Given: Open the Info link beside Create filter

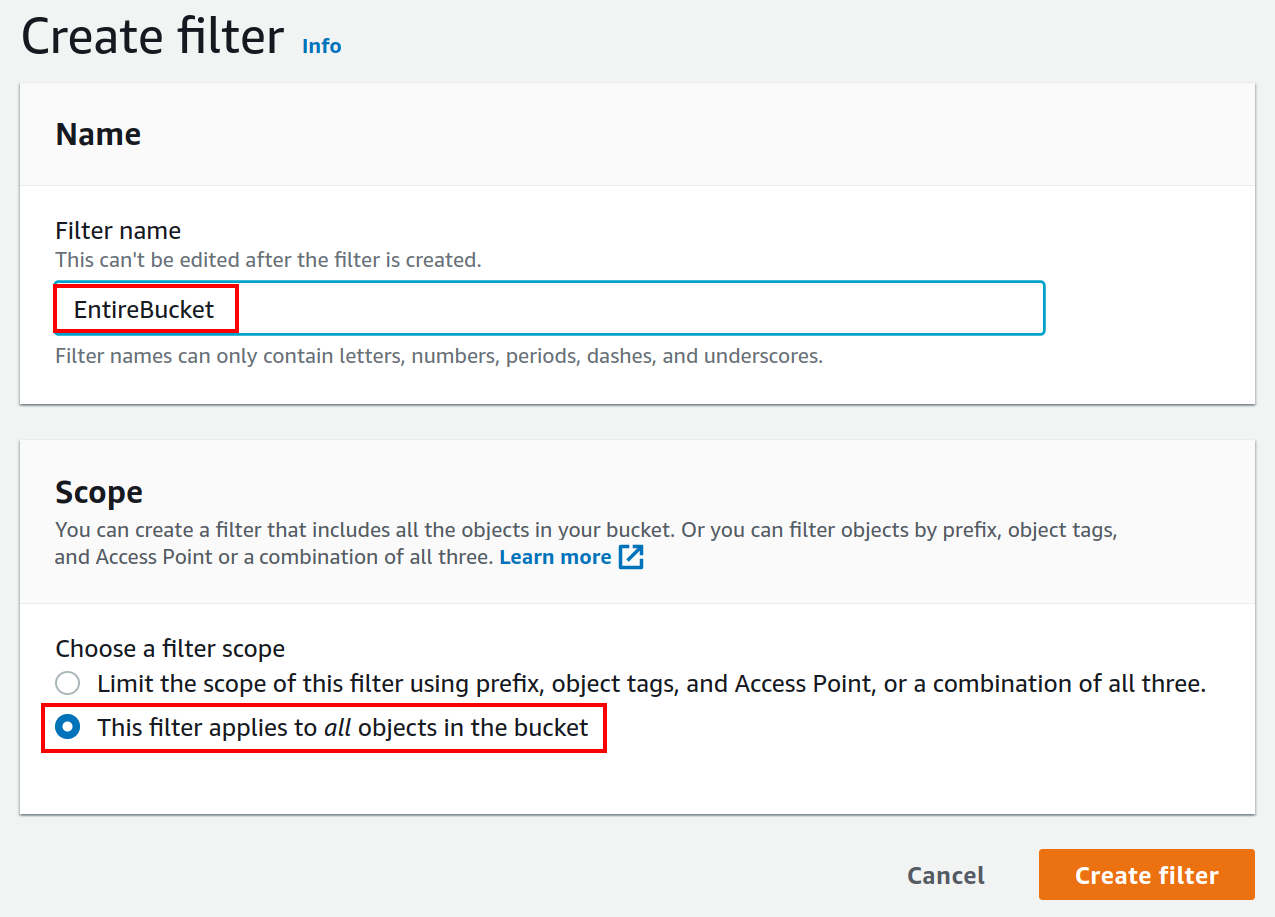Looking at the screenshot, I should pos(321,46).
